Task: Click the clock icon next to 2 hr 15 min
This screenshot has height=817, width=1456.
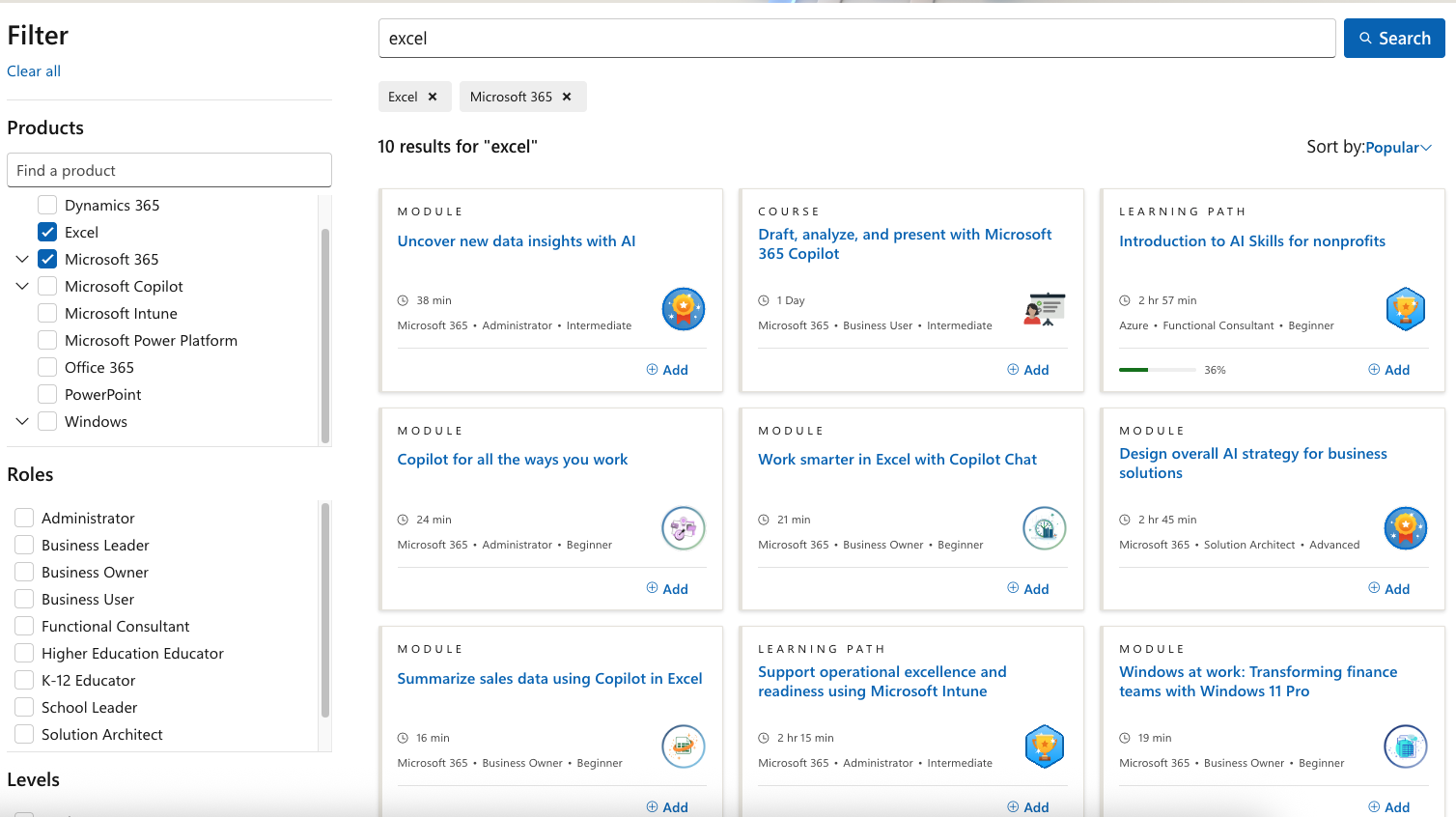Action: (764, 738)
